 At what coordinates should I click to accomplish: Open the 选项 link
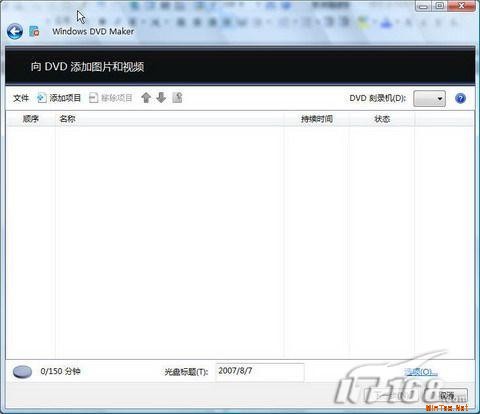(421, 372)
